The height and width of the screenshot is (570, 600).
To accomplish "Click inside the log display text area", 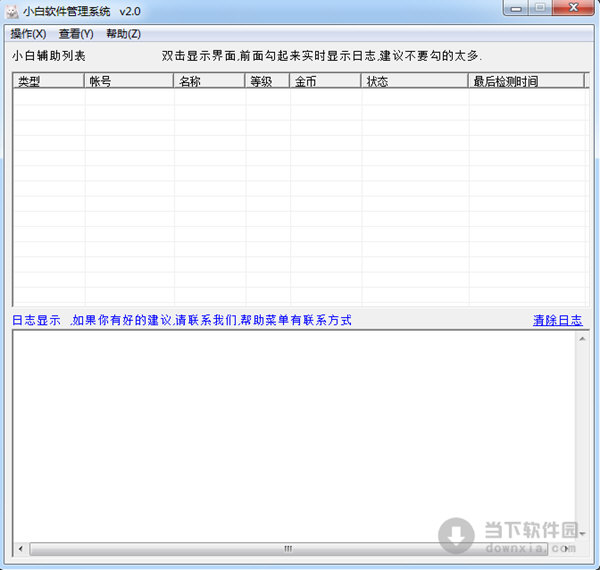I will pyautogui.click(x=294, y=436).
